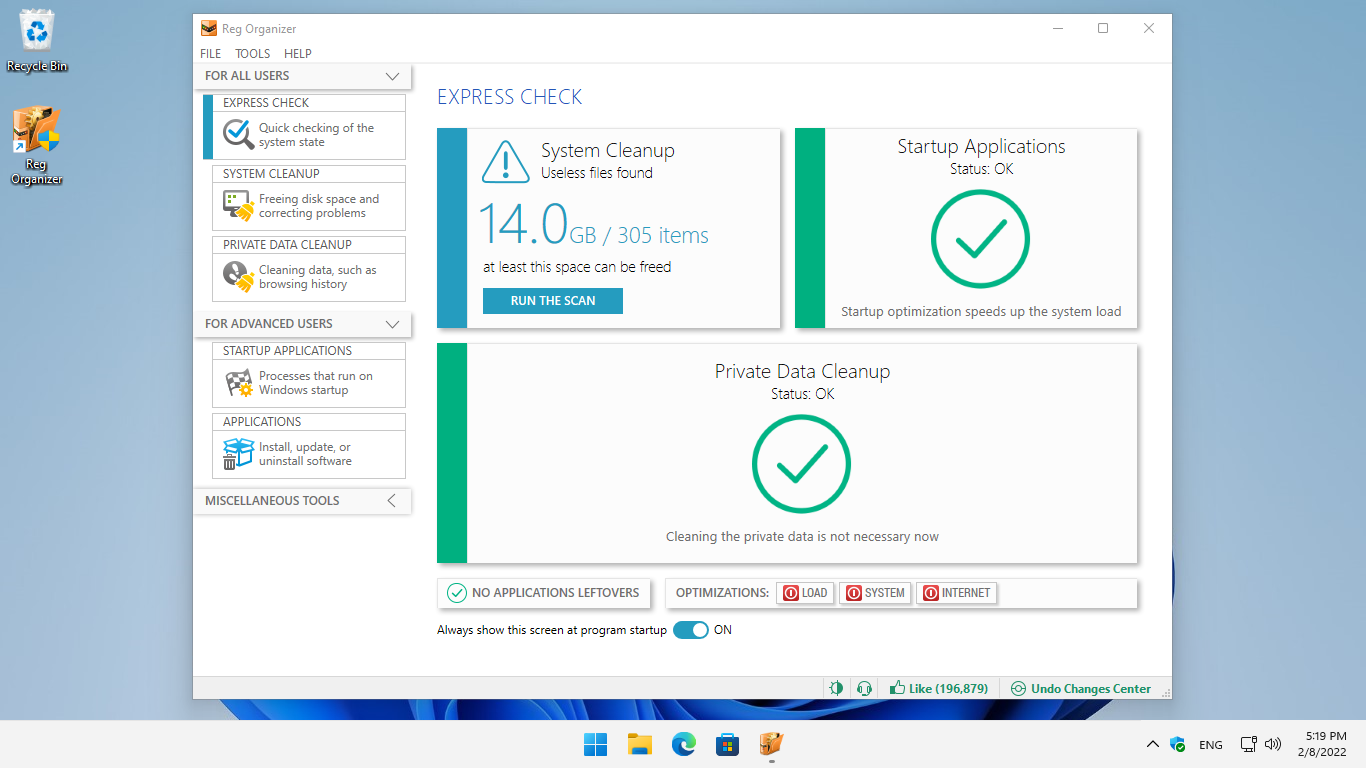Image resolution: width=1366 pixels, height=768 pixels.
Task: Open System Cleanup from the sidebar
Action: 308,198
